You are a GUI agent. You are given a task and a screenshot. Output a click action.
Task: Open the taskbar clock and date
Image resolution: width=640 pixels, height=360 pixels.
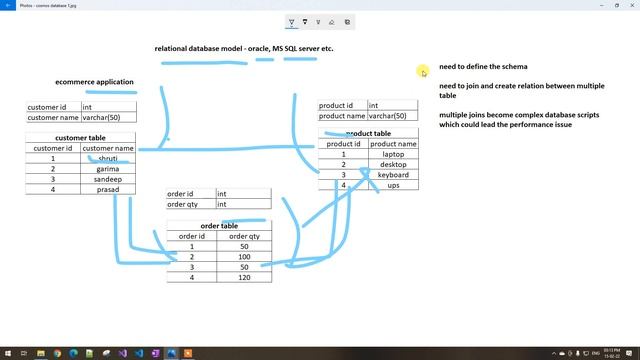(611, 353)
